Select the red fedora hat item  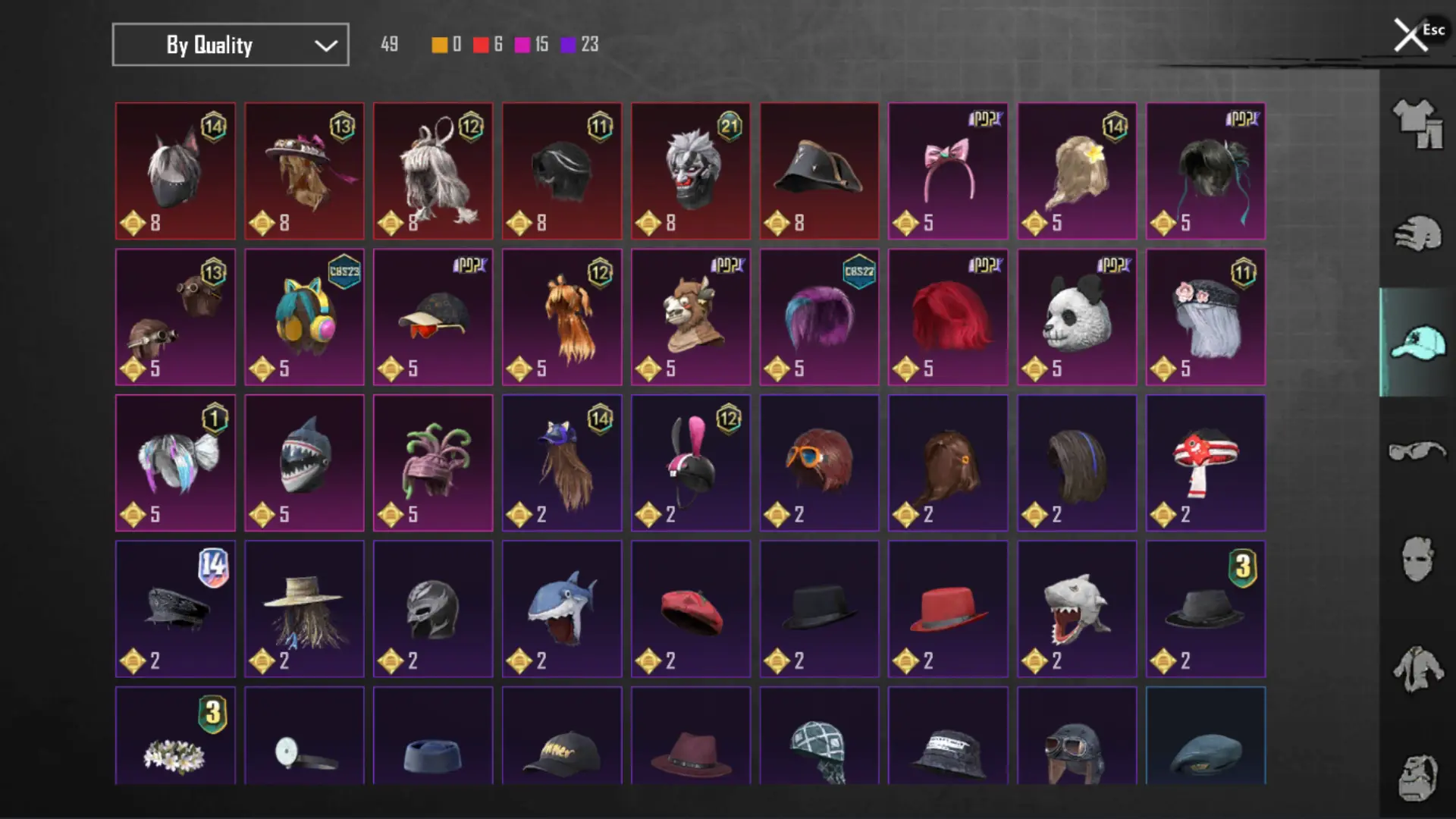(948, 609)
